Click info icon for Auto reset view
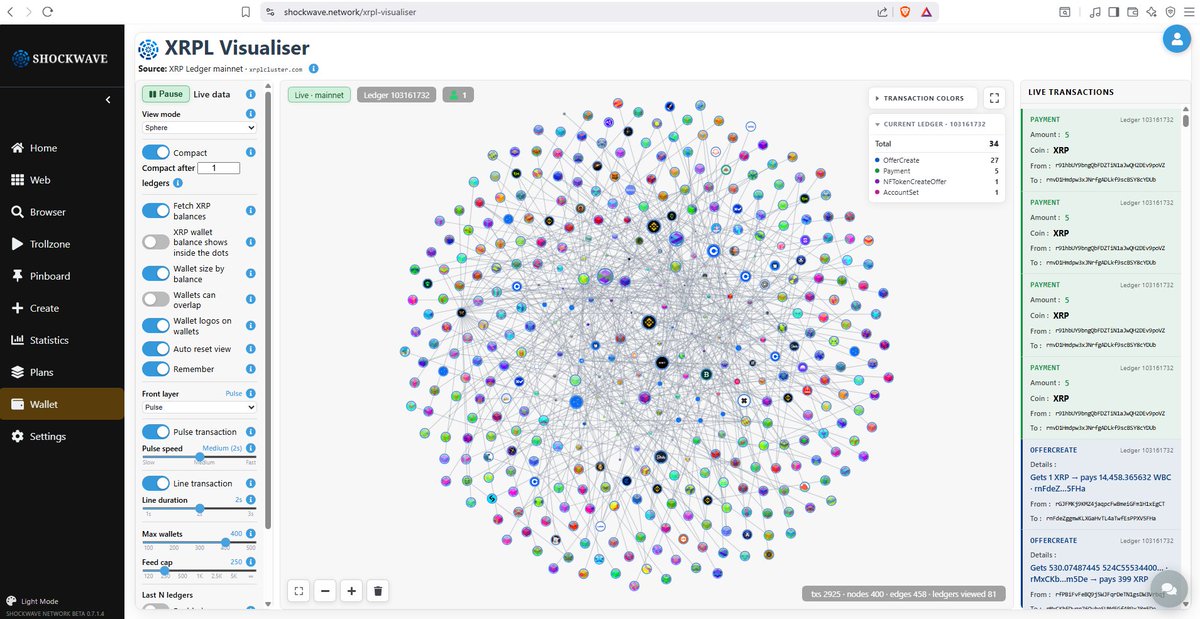This screenshot has width=1200, height=619. coord(251,349)
